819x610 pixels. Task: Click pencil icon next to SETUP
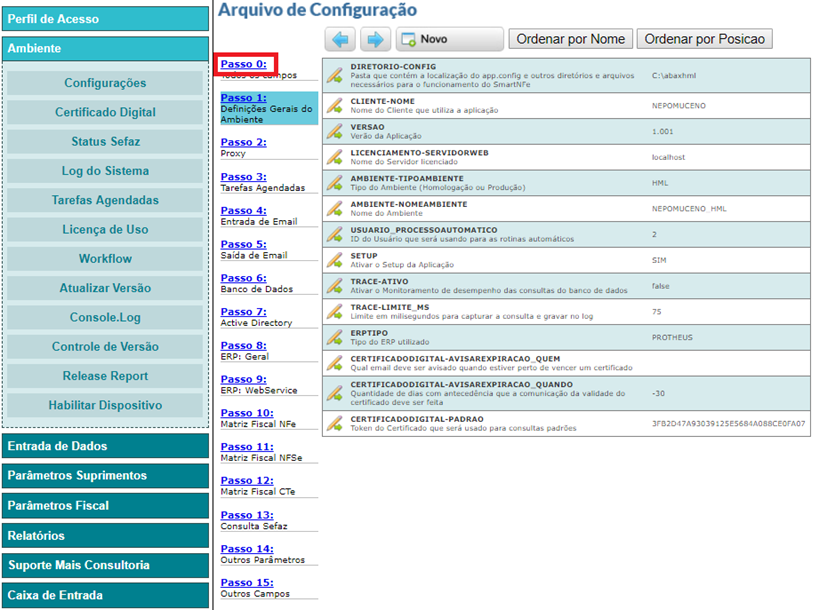[335, 260]
